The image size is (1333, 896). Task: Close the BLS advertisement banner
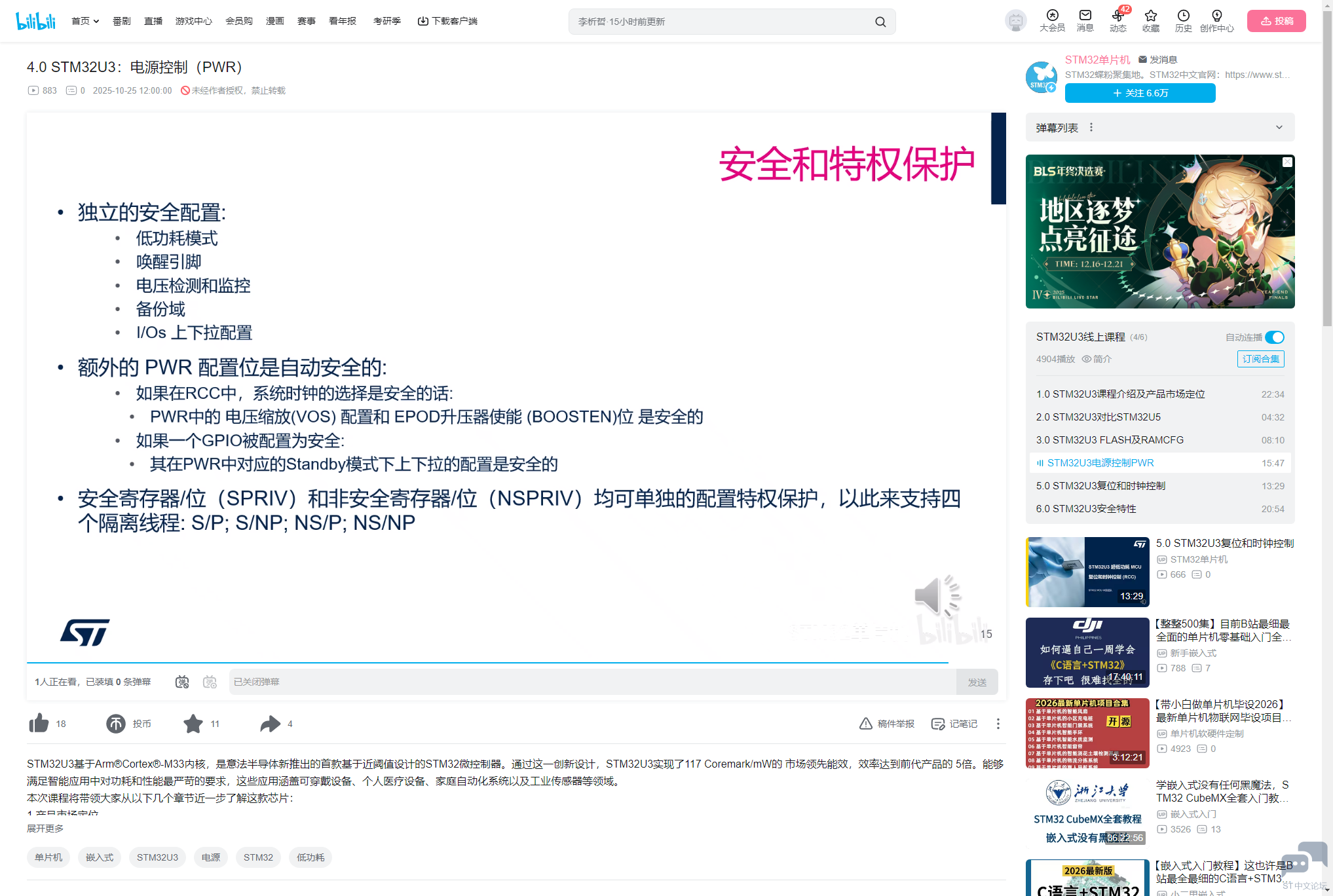coord(1287,162)
